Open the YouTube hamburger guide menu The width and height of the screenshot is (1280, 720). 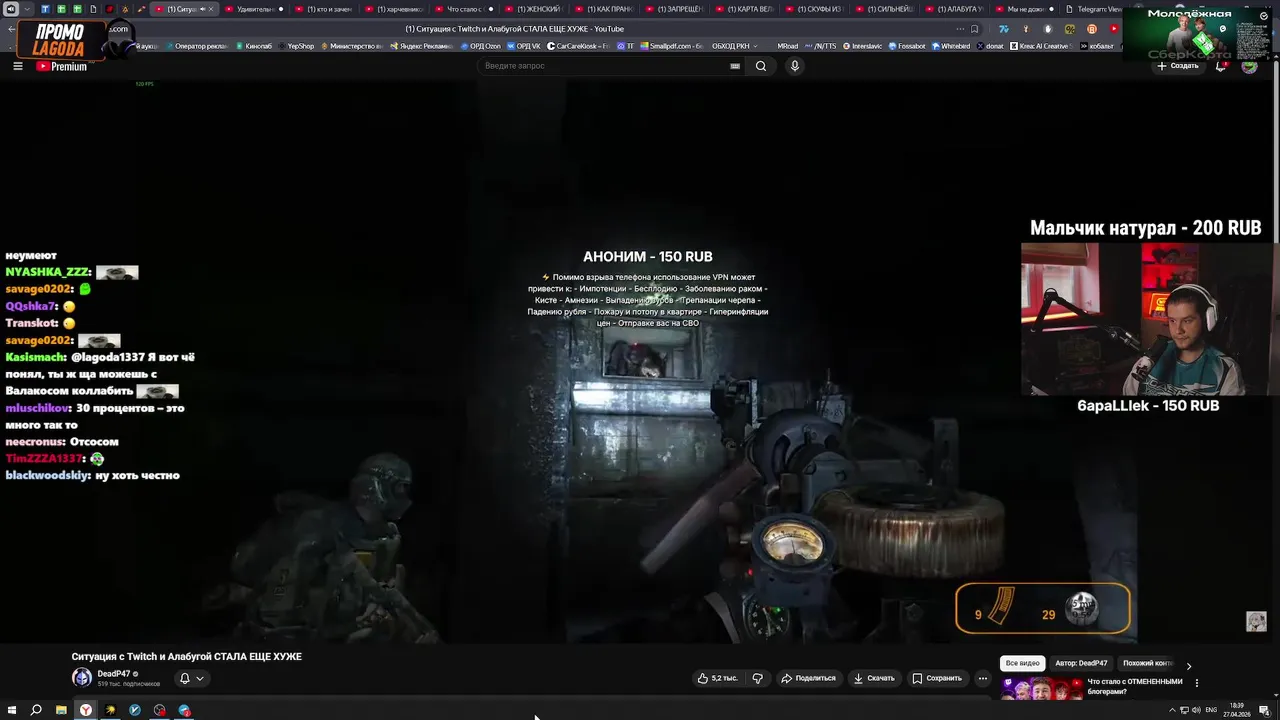coord(17,66)
